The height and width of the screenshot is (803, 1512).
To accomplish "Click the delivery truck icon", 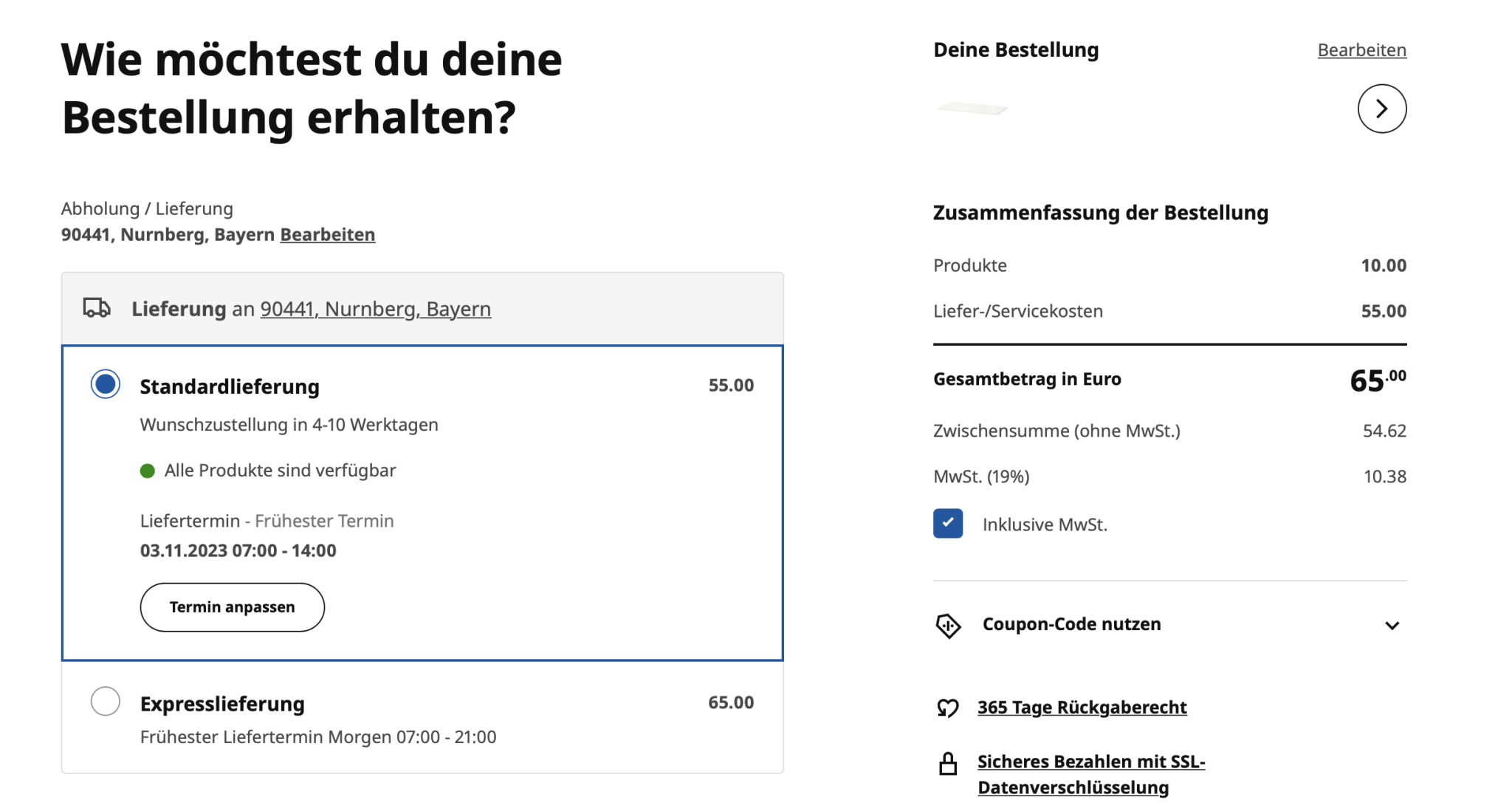I will (97, 308).
